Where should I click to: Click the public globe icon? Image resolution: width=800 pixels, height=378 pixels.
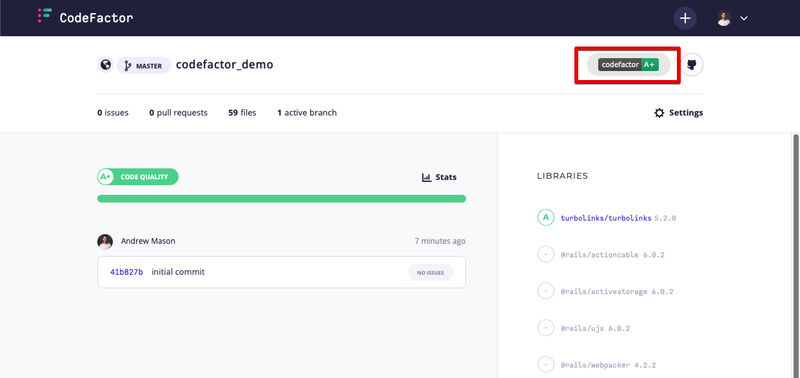coord(106,65)
